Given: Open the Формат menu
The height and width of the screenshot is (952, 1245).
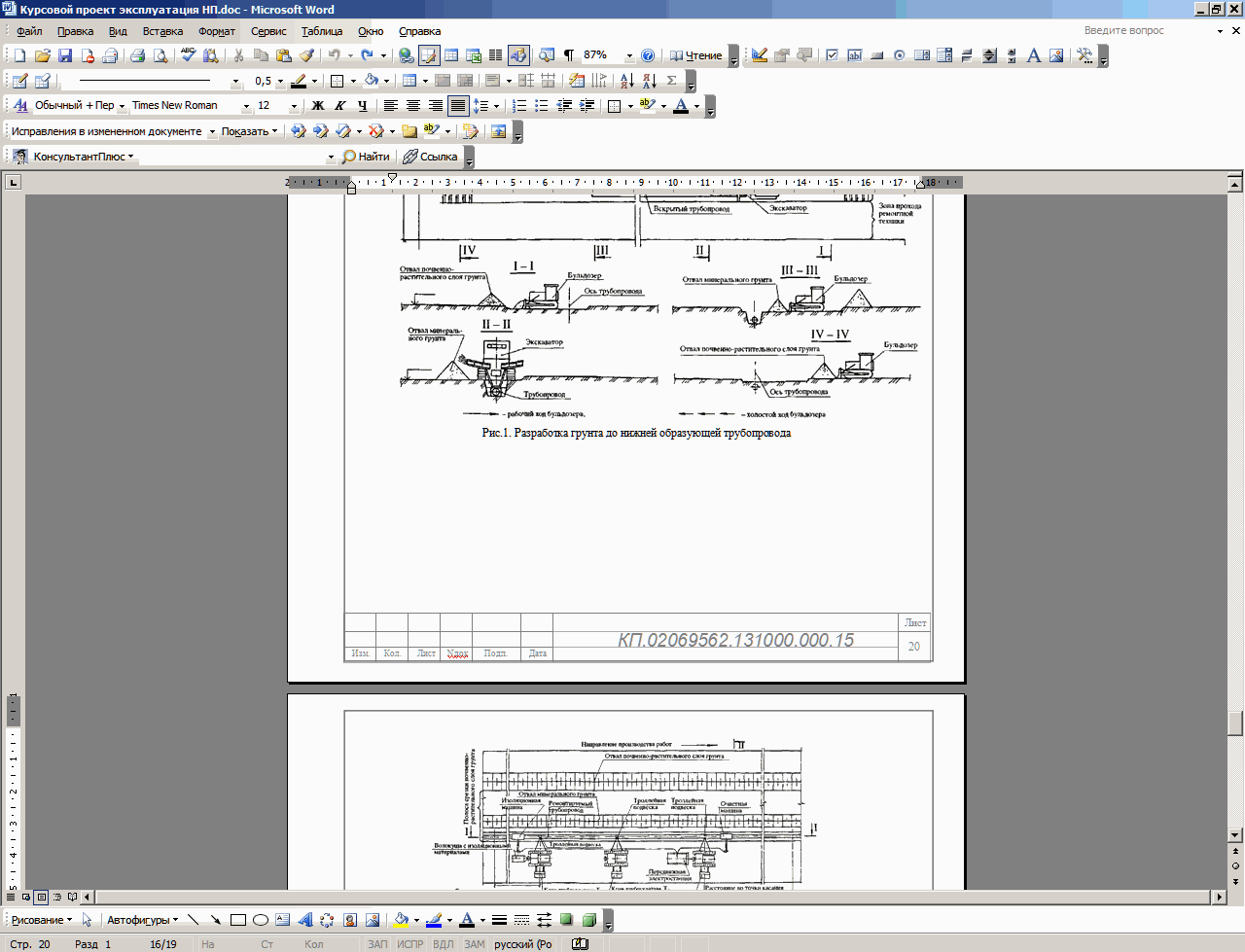Looking at the screenshot, I should point(217,31).
